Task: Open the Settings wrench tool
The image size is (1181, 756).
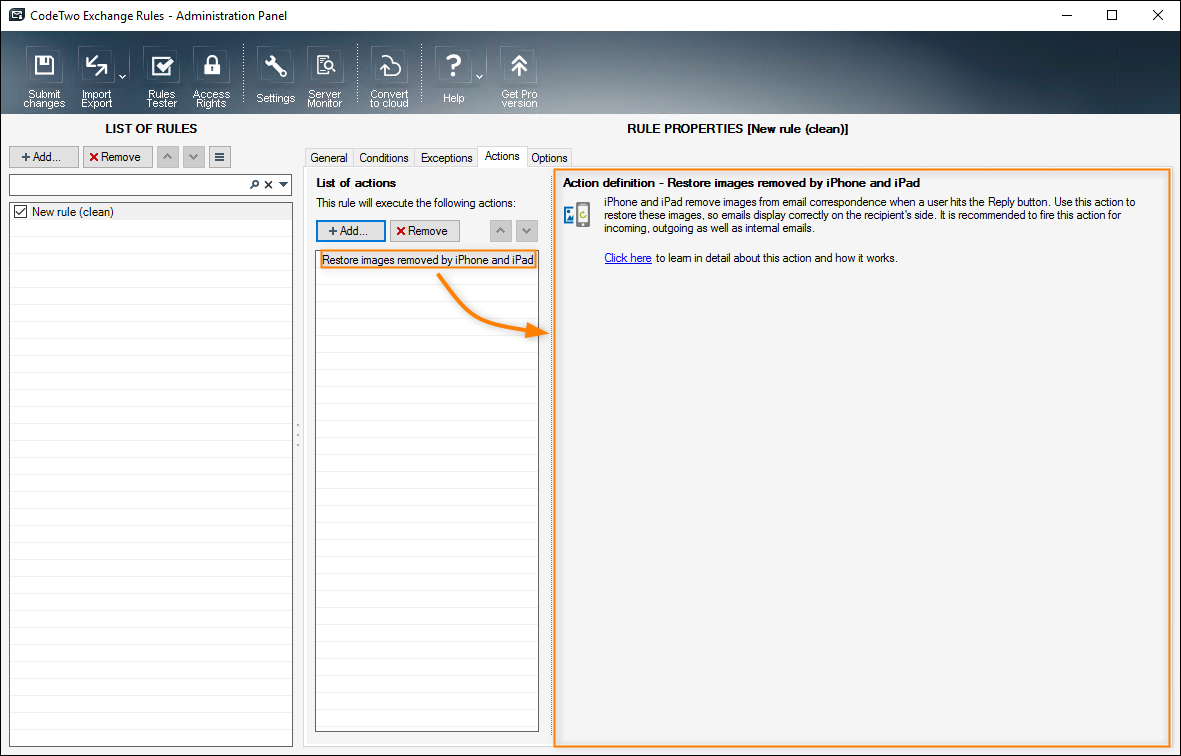Action: (275, 77)
